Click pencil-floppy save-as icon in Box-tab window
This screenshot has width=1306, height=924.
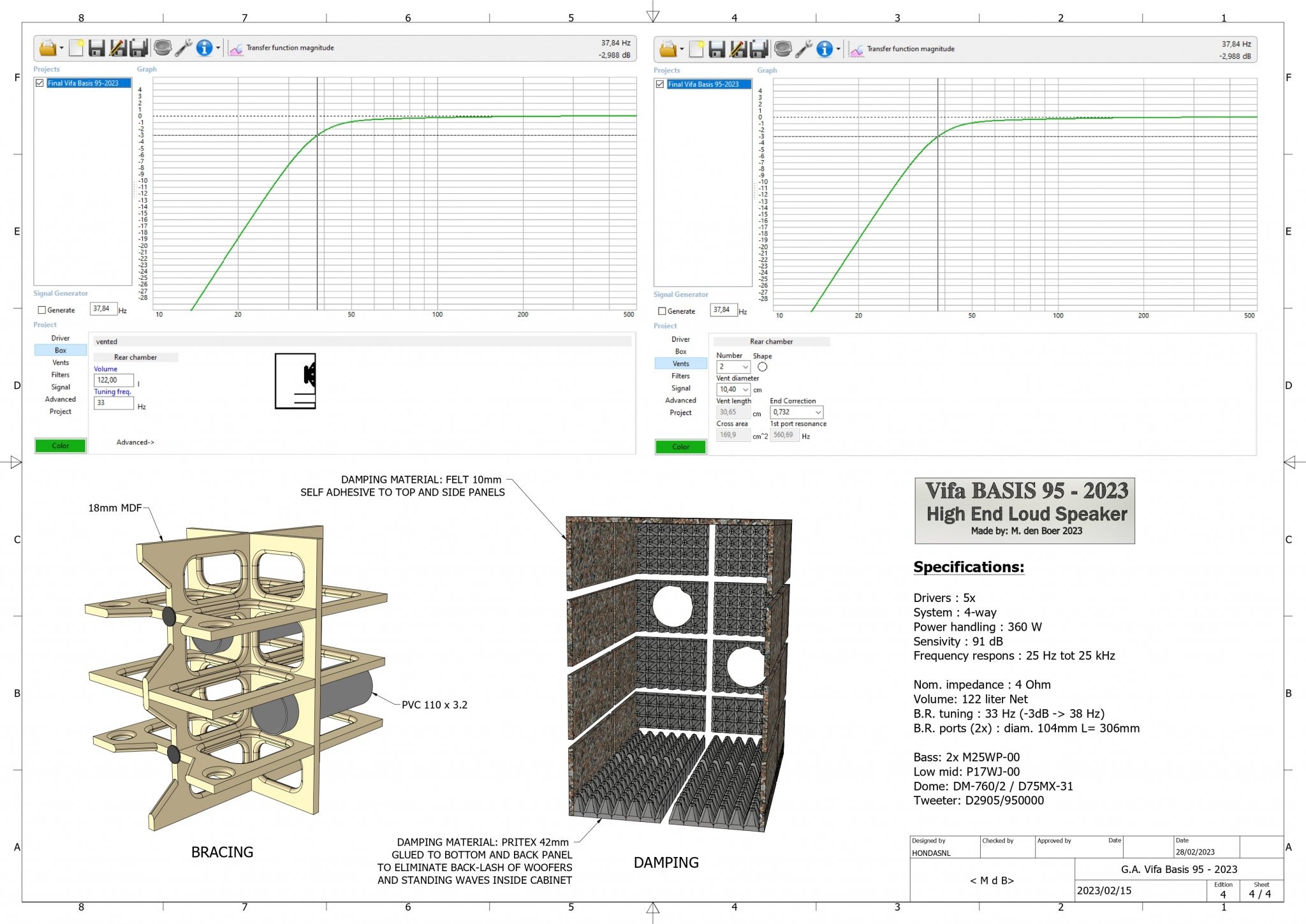117,48
